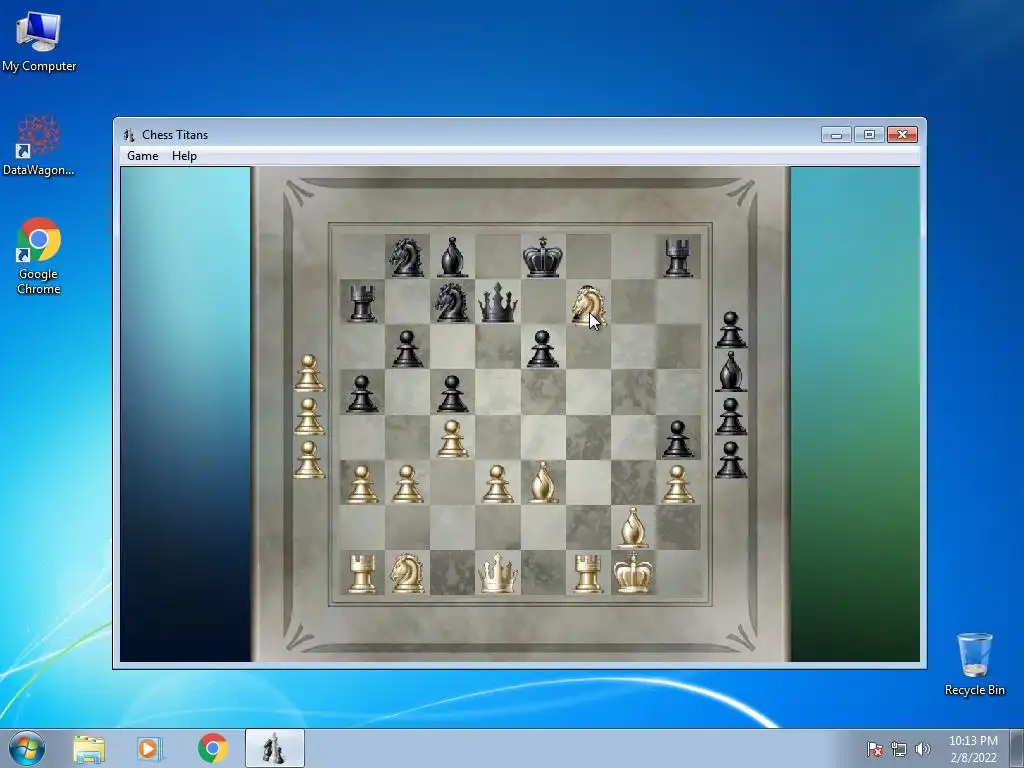This screenshot has height=768, width=1024.
Task: Select the white queen on d1
Action: tap(498, 573)
